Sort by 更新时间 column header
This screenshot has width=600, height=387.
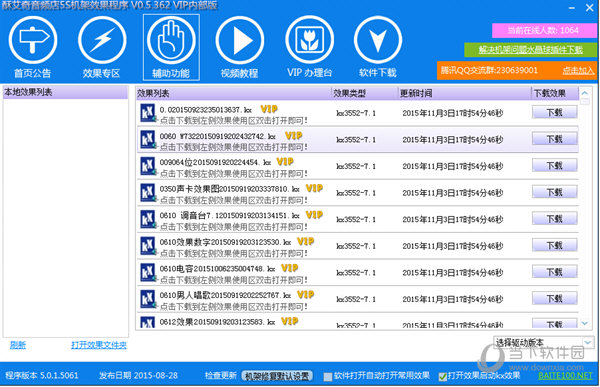464,93
